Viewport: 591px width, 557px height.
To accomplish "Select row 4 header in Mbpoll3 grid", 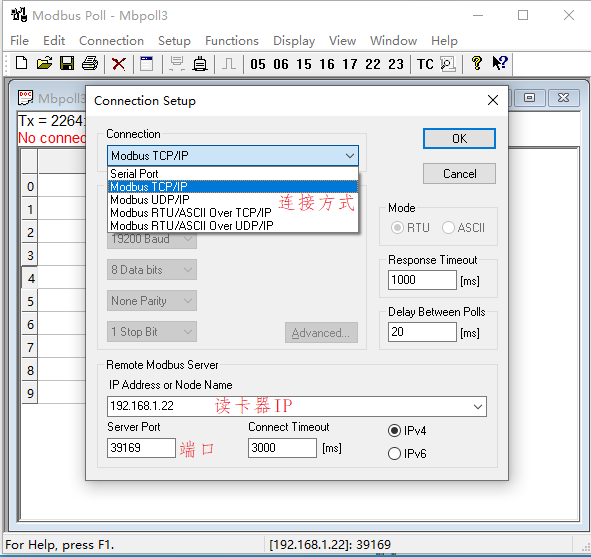I will coord(30,278).
